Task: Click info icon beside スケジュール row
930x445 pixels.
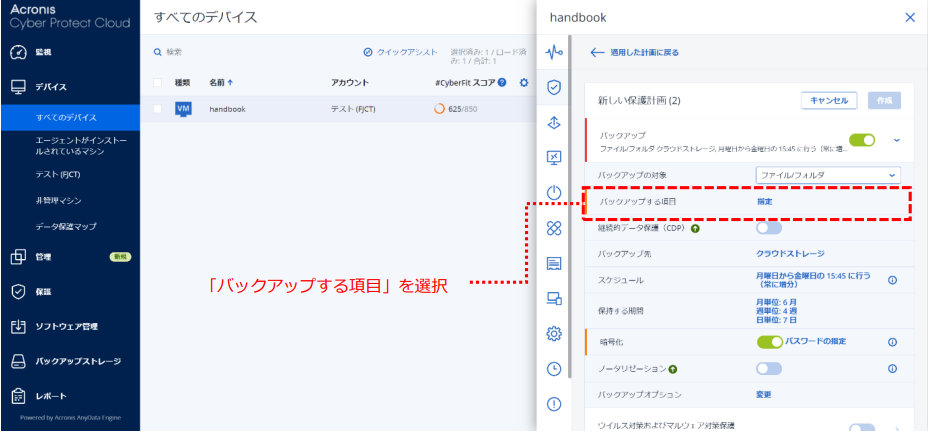Action: coord(892,280)
